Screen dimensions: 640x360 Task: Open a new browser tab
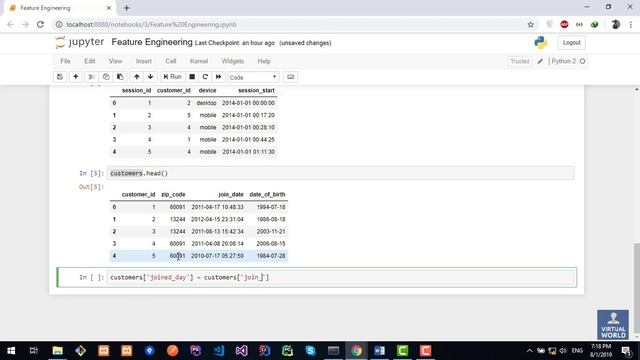tap(127, 8)
